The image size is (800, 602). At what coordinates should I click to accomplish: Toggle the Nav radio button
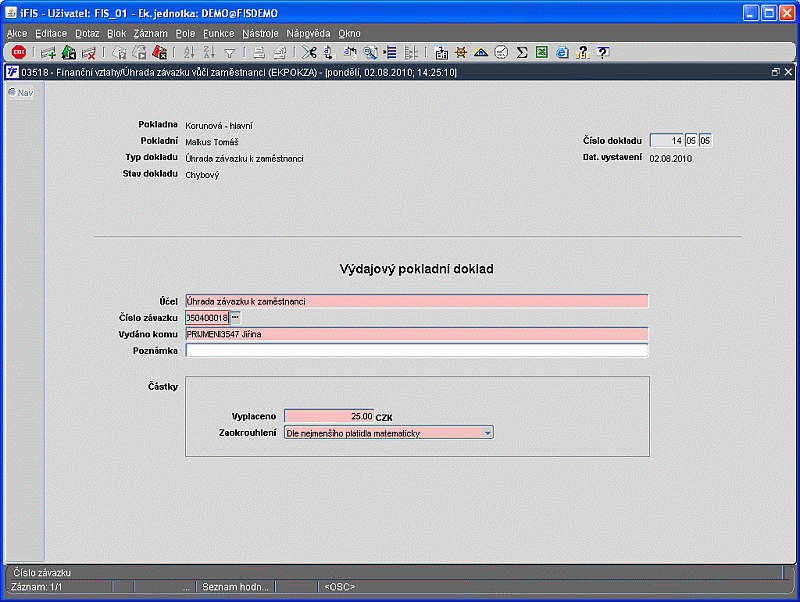(12, 92)
